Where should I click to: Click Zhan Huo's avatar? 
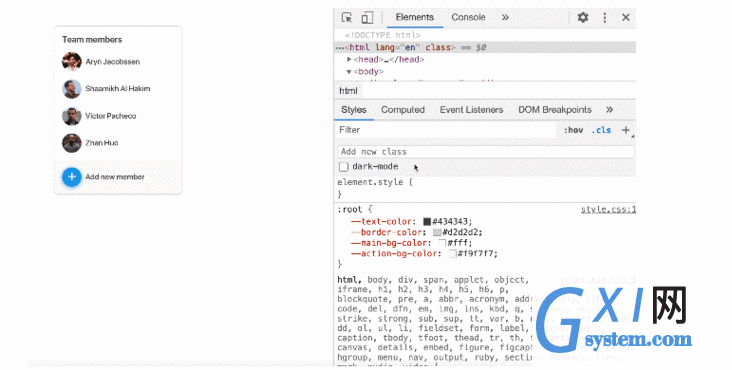pos(71,143)
